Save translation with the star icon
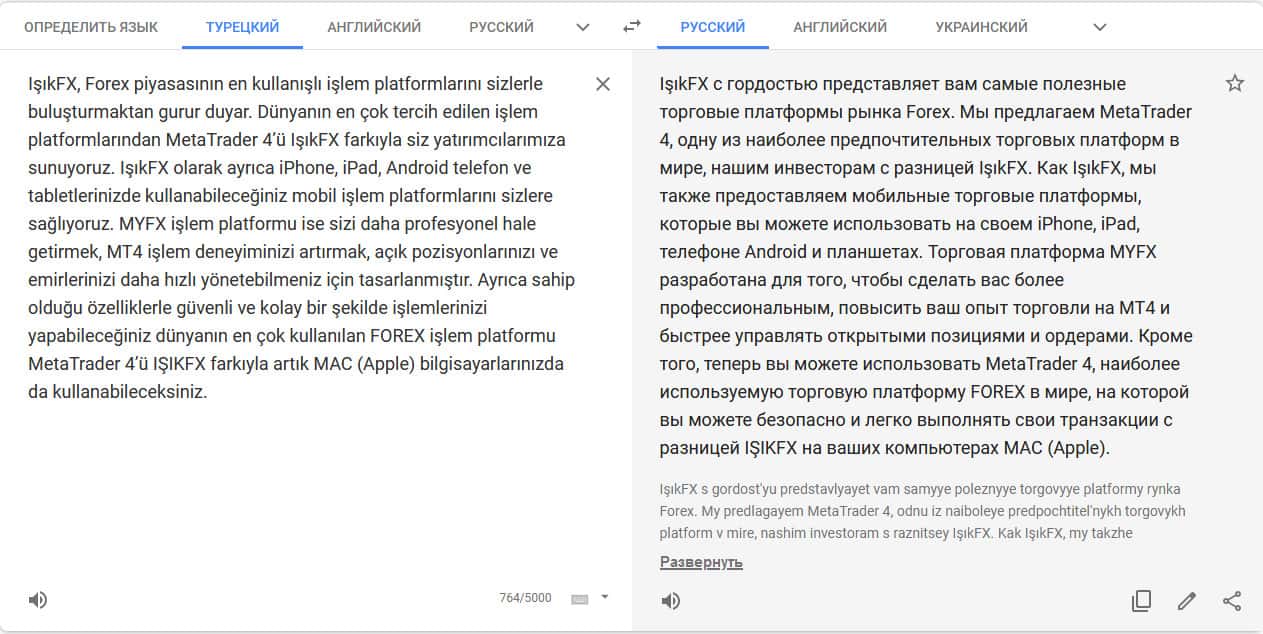Screen dimensions: 1263x634 tap(1235, 84)
